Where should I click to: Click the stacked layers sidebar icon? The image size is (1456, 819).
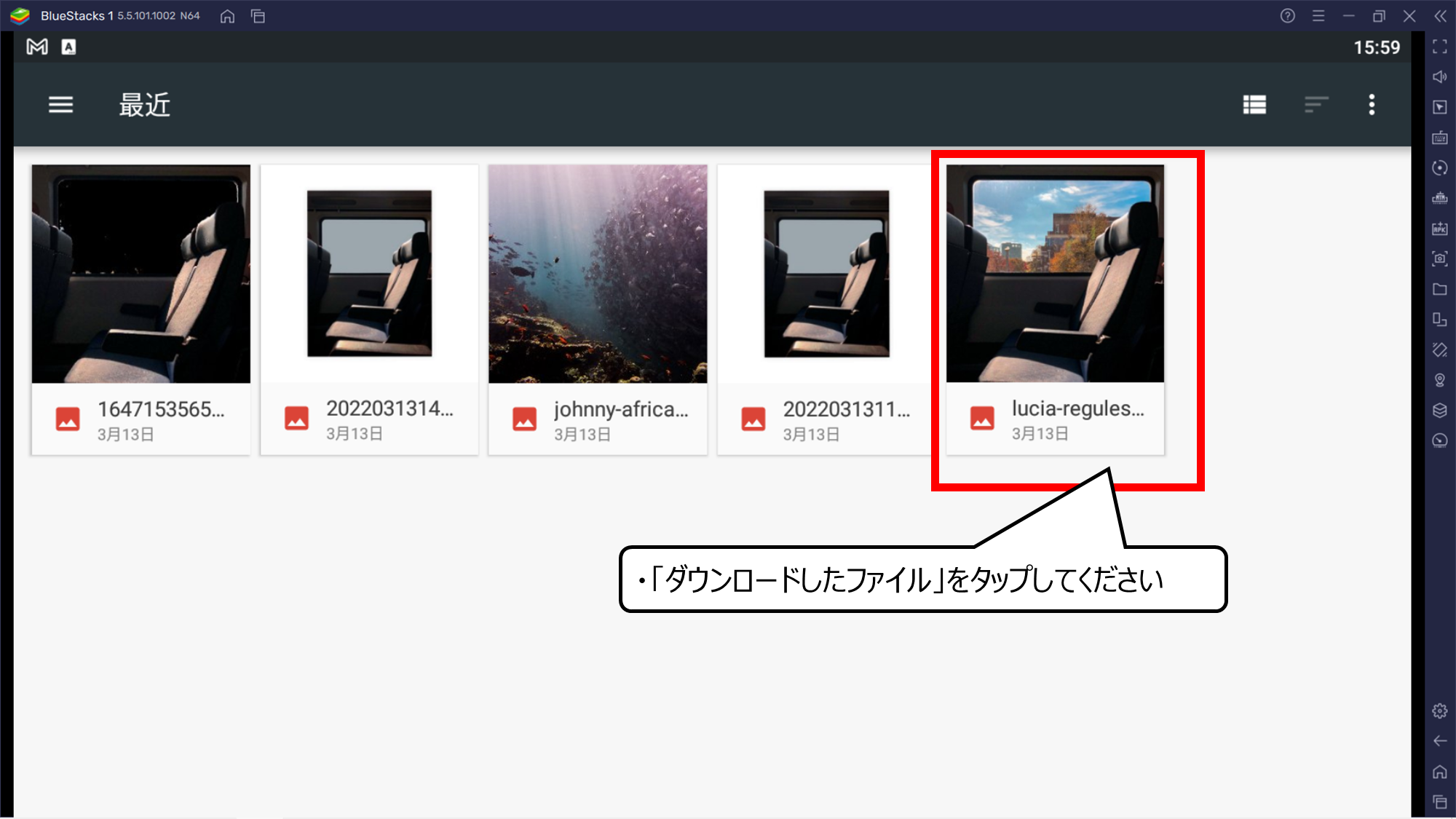[x=1440, y=411]
